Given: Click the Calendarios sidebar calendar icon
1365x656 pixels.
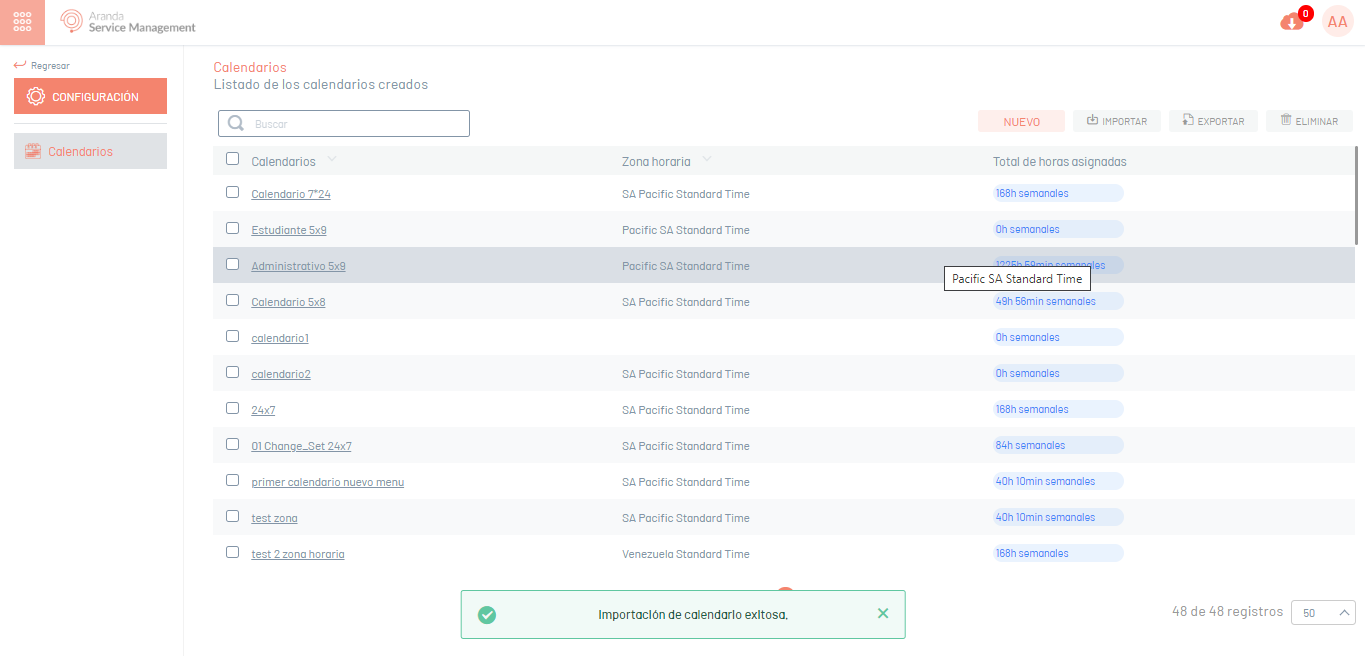Looking at the screenshot, I should (x=33, y=152).
